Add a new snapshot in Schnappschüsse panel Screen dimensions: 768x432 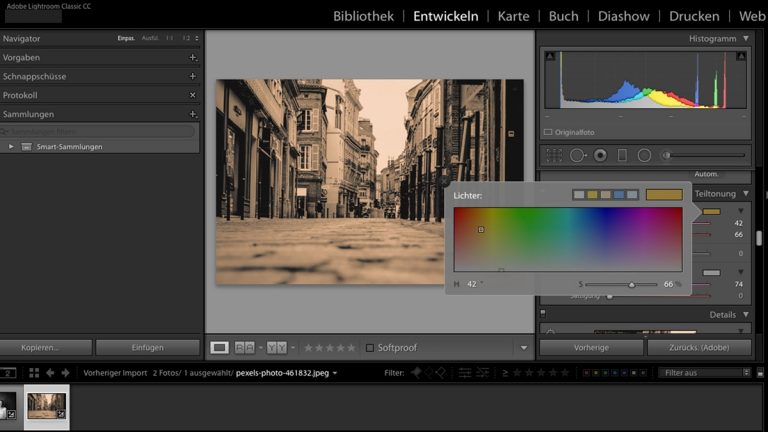pyautogui.click(x=193, y=76)
